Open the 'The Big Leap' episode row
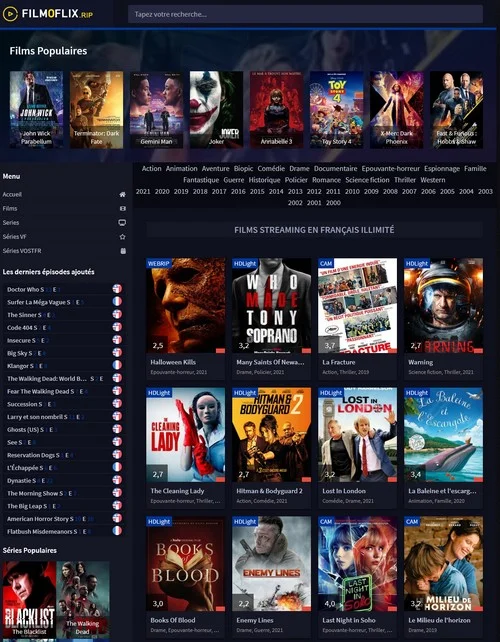Image resolution: width=500 pixels, height=642 pixels. click(64, 505)
